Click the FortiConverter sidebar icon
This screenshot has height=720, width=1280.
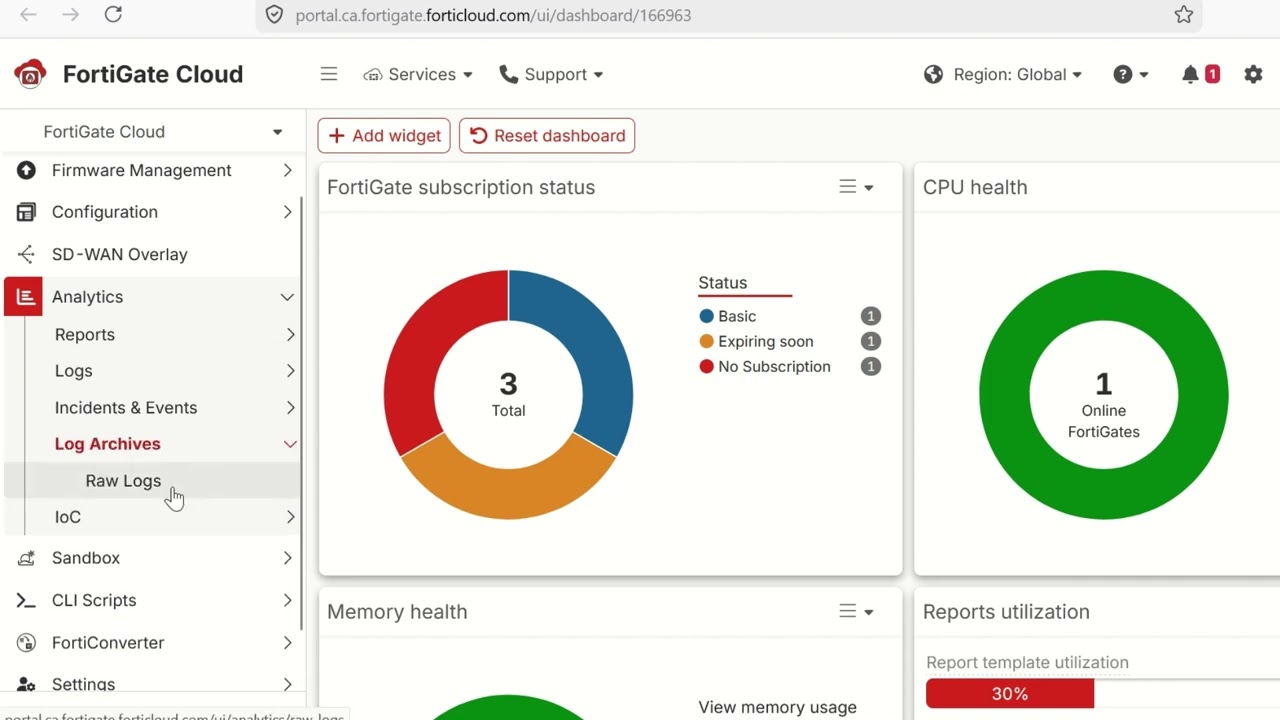26,643
